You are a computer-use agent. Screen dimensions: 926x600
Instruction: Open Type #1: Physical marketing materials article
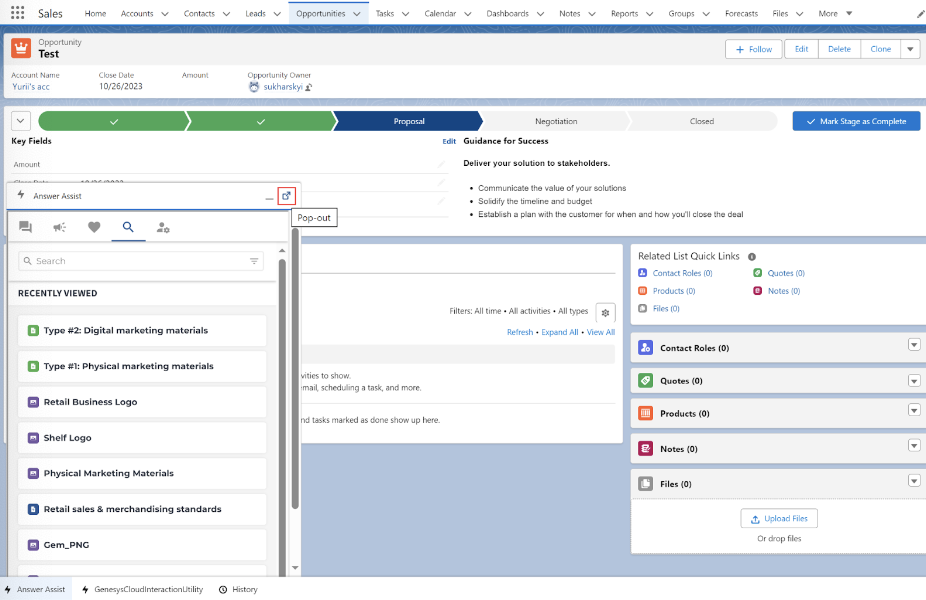pyautogui.click(x=142, y=366)
